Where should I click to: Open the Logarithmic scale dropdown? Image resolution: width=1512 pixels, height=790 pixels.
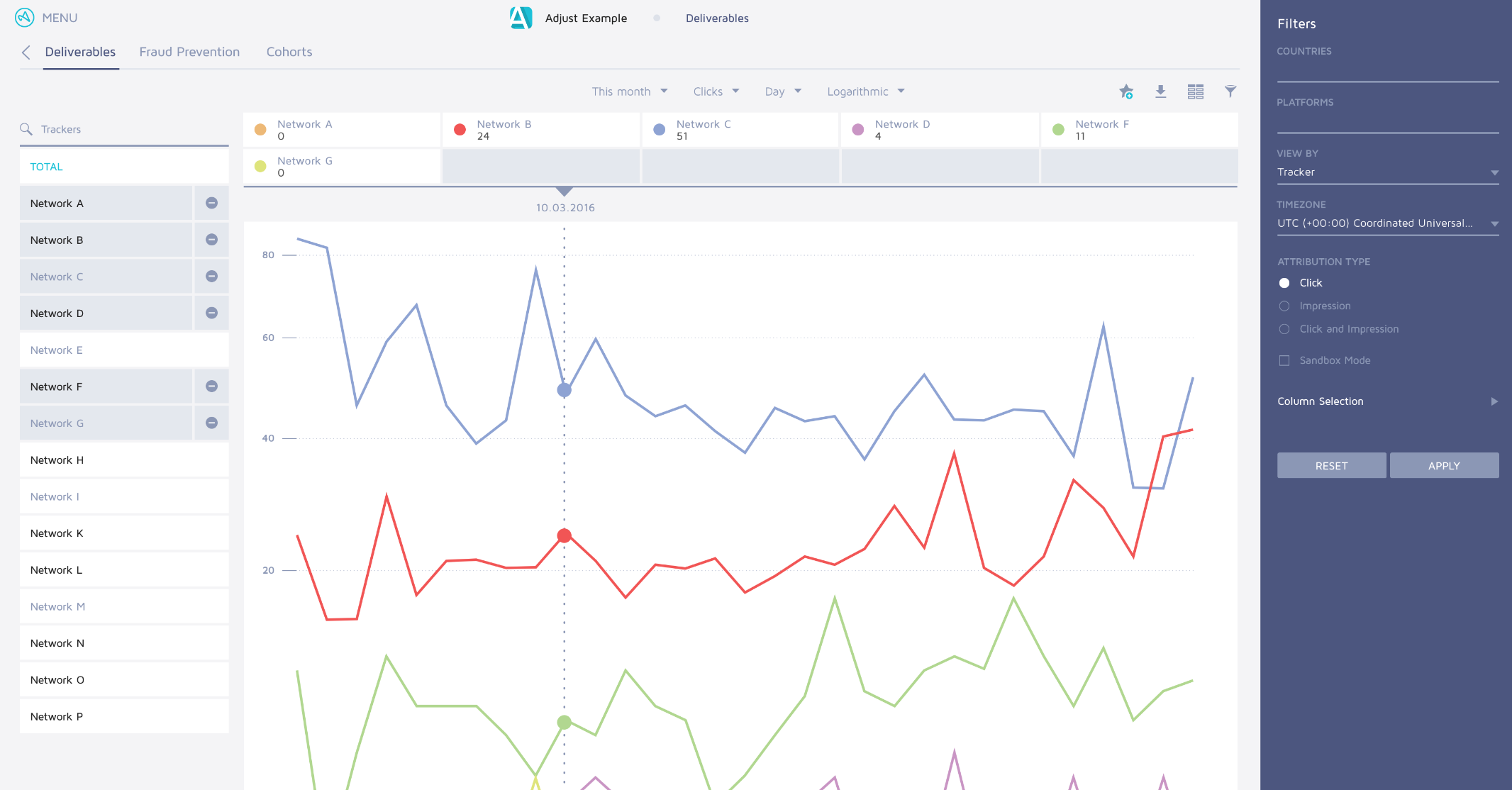click(x=865, y=91)
